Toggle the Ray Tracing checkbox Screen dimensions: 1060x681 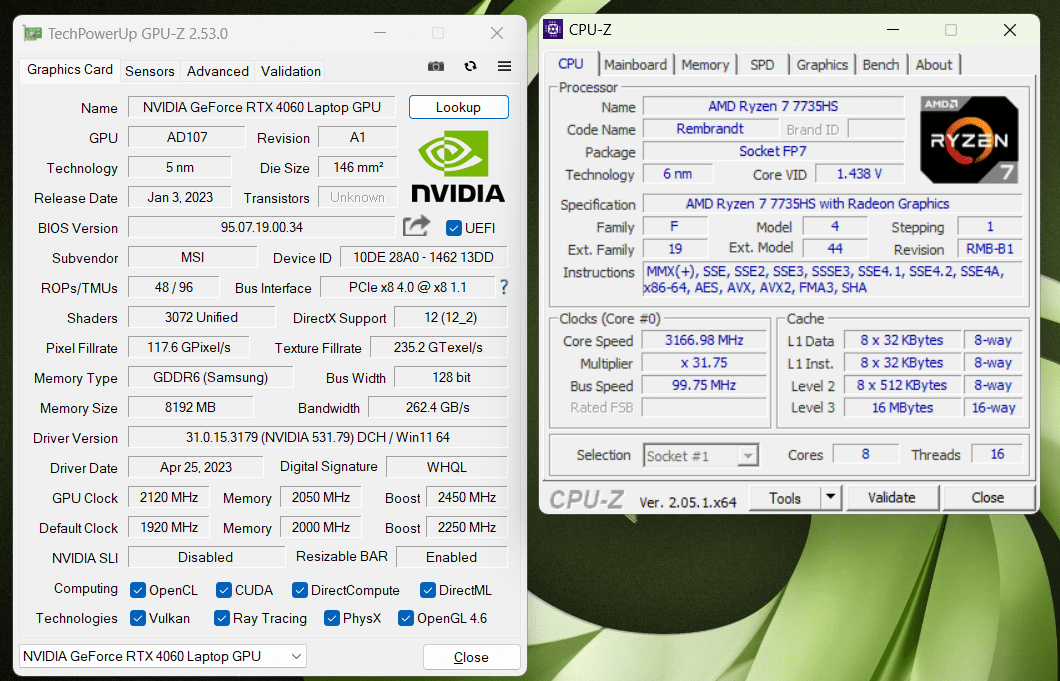[222, 618]
